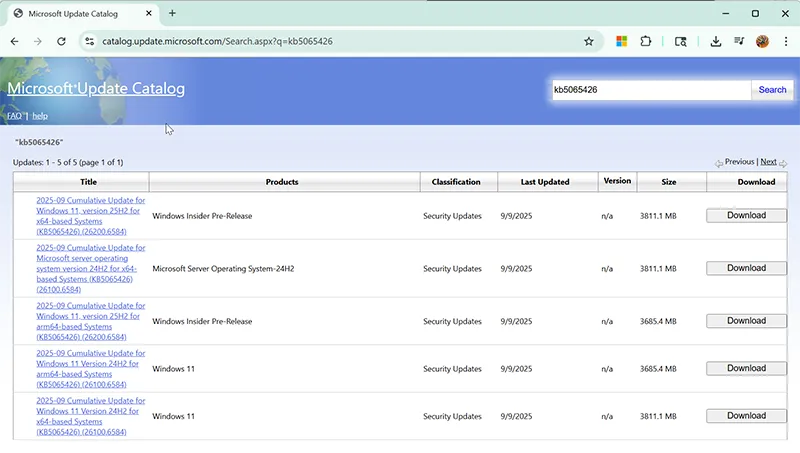Image resolution: width=800 pixels, height=453 pixels.
Task: Open the help link
Action: 40,116
